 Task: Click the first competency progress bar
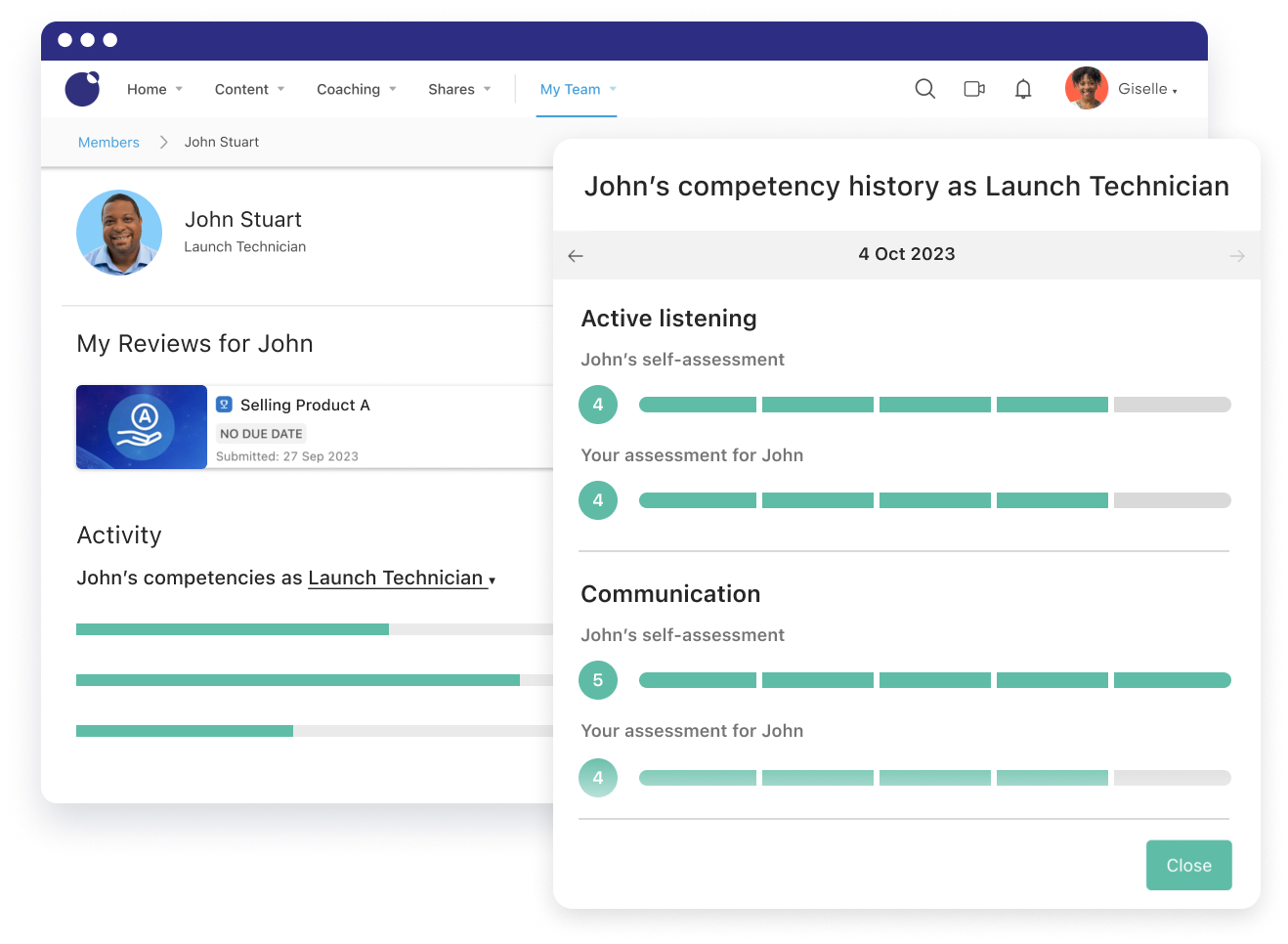coord(313,629)
